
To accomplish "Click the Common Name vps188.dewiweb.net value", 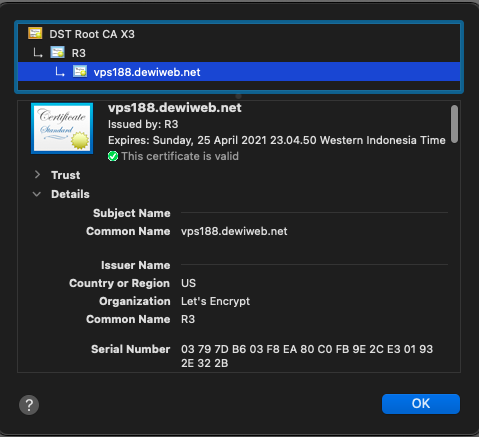I will point(234,231).
